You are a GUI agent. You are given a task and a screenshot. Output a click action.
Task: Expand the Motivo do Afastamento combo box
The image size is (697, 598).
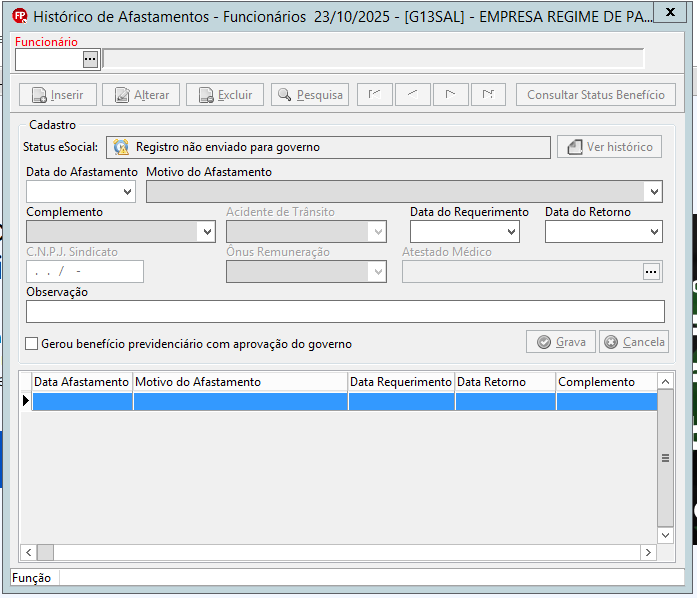(654, 192)
